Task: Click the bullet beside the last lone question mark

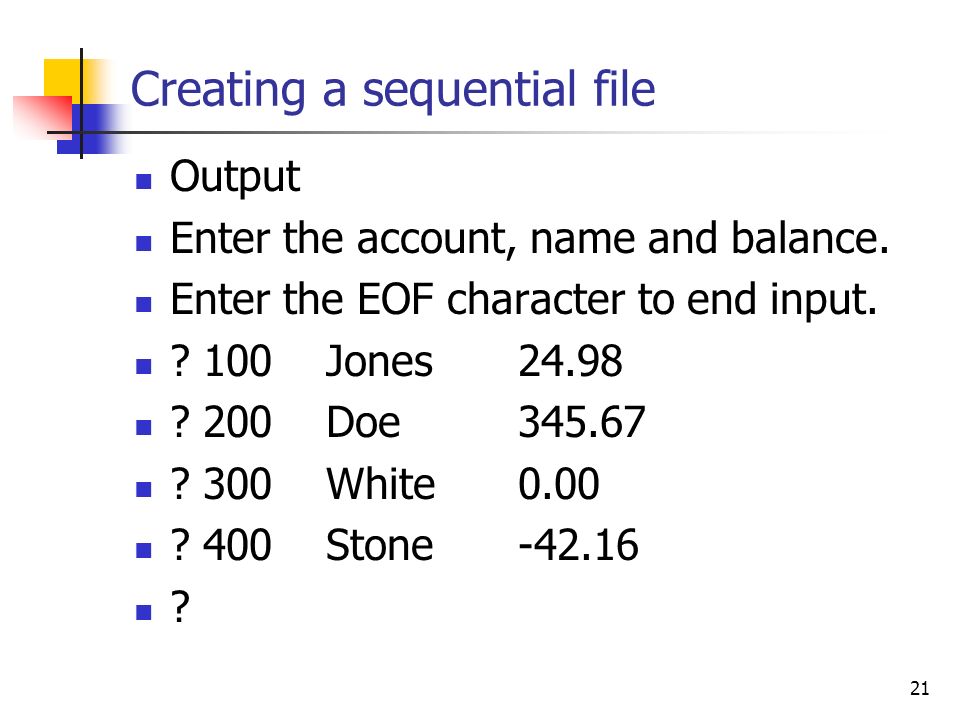Action: (143, 612)
